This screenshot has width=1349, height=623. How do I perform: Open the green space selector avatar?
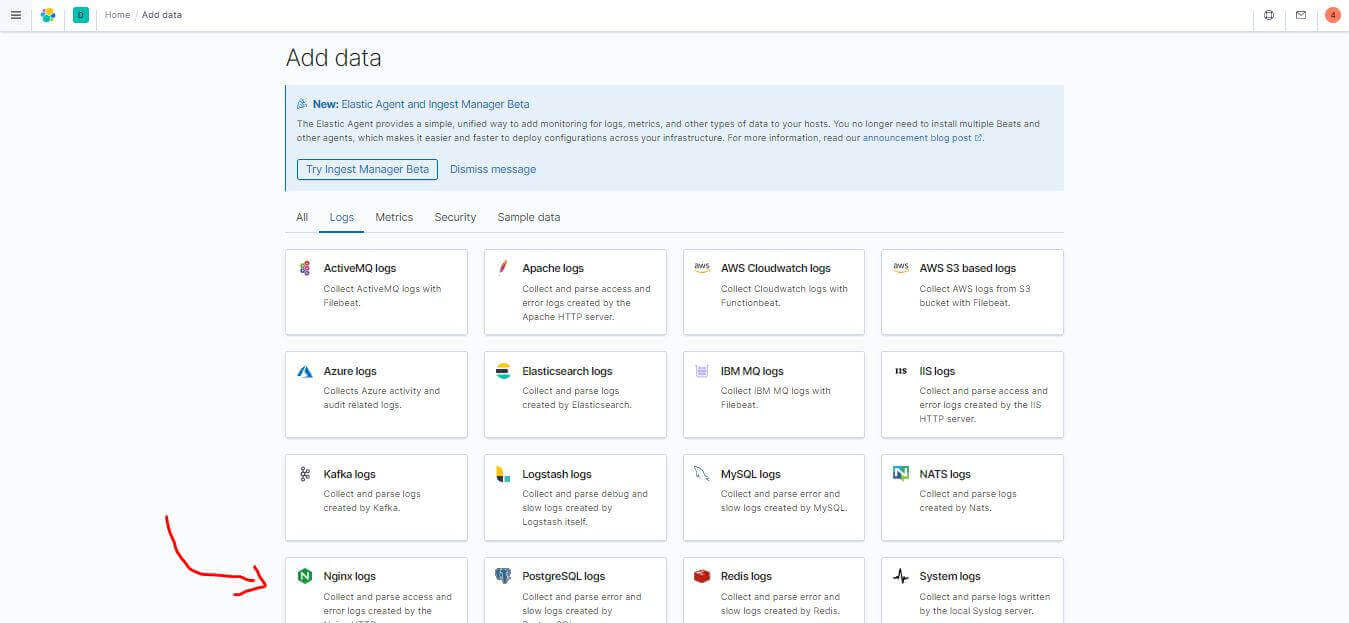[x=81, y=15]
